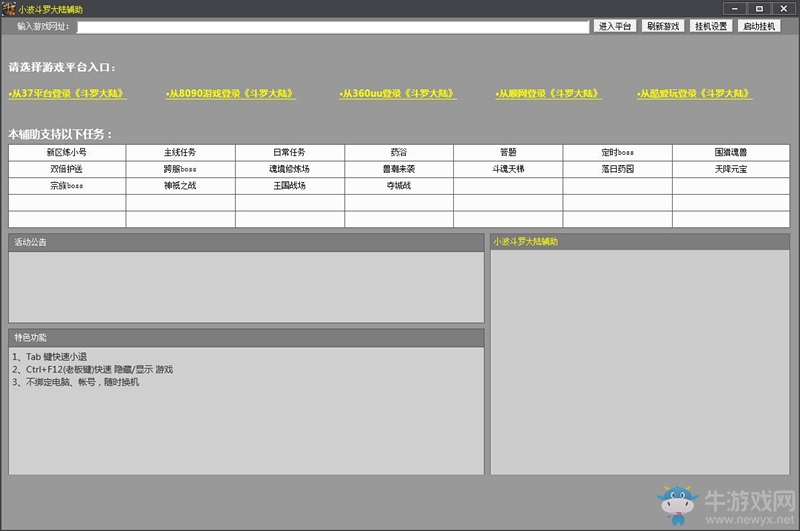Image resolution: width=800 pixels, height=531 pixels.
Task: Click the 活动公告 panel header
Action: point(246,242)
